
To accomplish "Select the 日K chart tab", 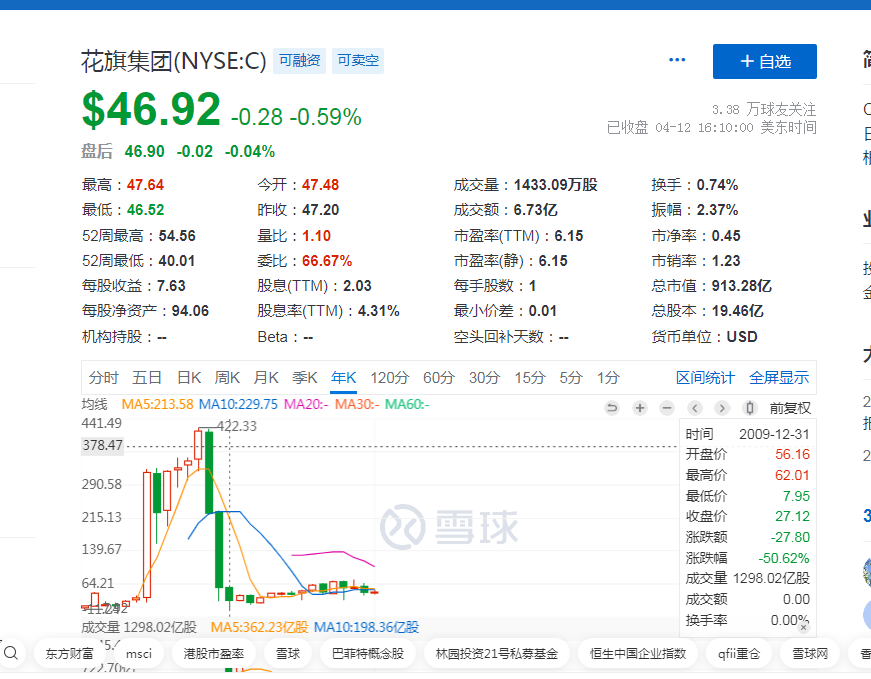I will click(189, 378).
